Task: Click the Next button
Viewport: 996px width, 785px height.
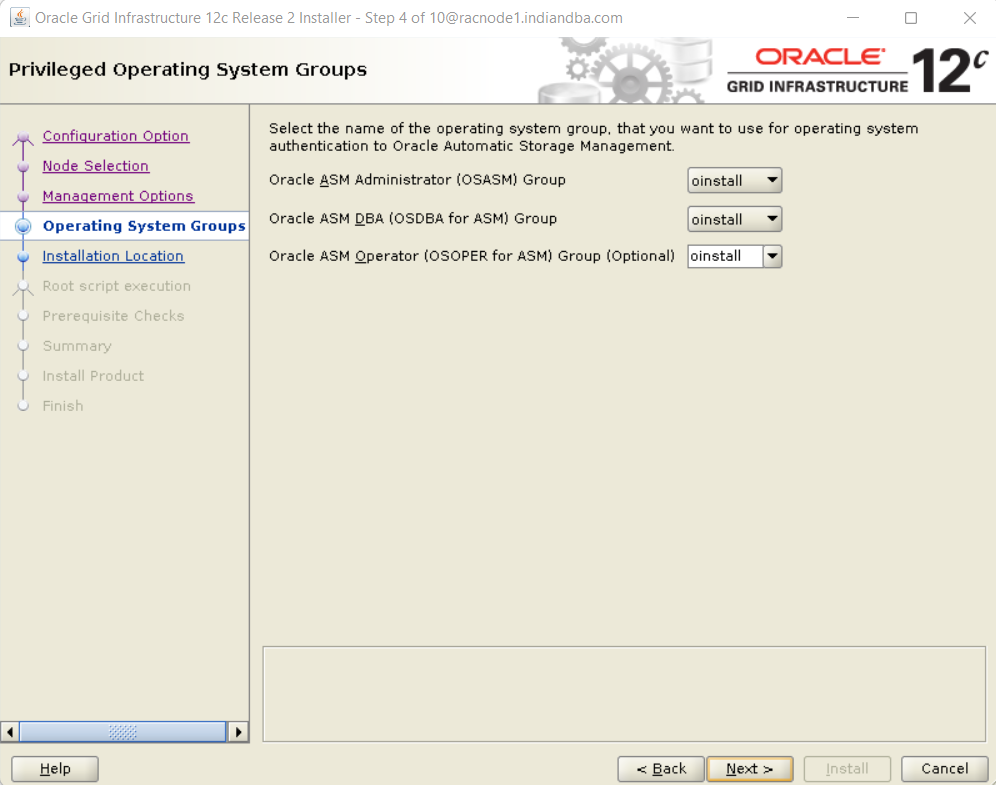Action: pyautogui.click(x=750, y=768)
